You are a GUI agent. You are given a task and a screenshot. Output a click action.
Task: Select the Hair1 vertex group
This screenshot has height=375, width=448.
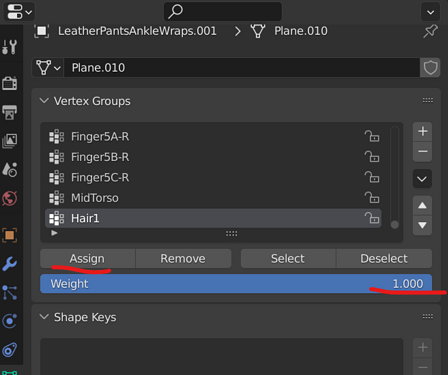pos(213,218)
